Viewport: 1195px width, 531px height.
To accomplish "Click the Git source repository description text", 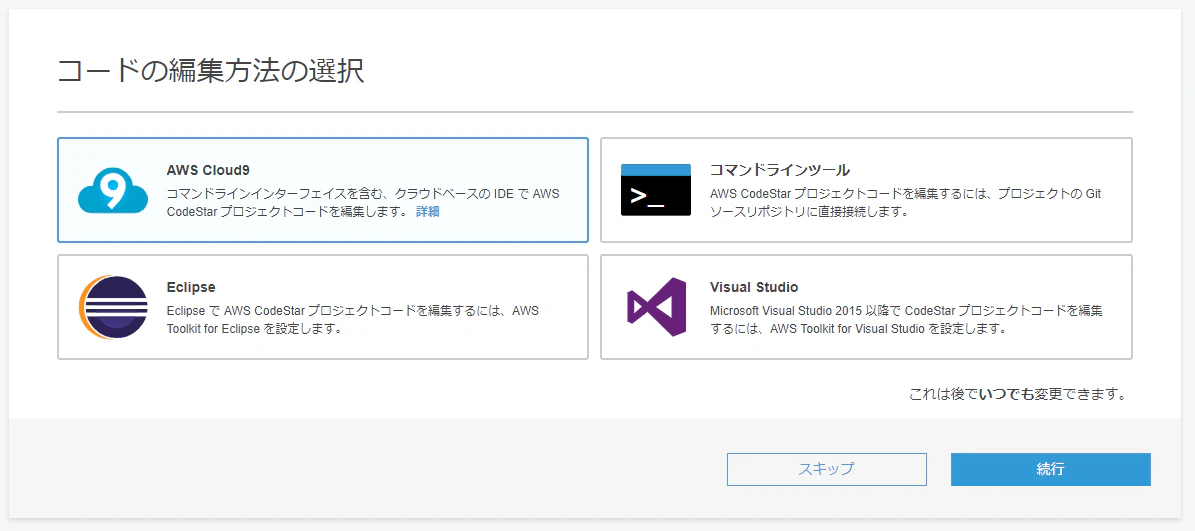I will tap(905, 203).
